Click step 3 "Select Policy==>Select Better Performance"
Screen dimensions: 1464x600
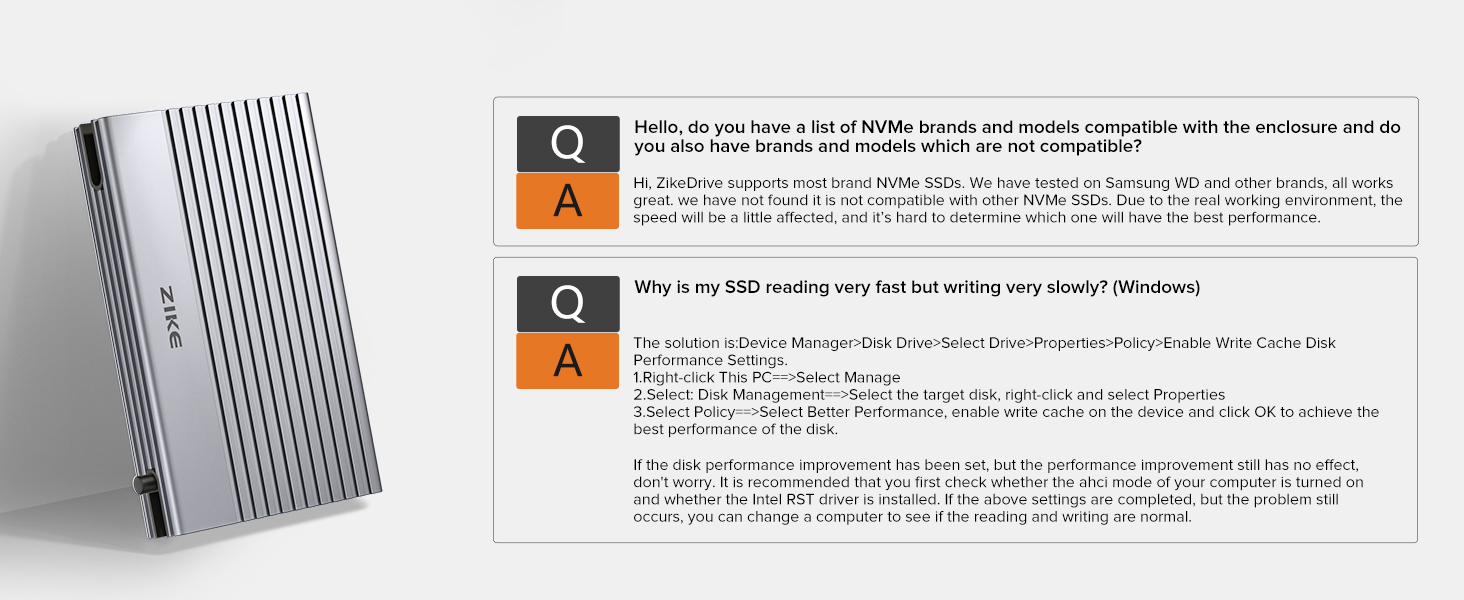click(1006, 412)
